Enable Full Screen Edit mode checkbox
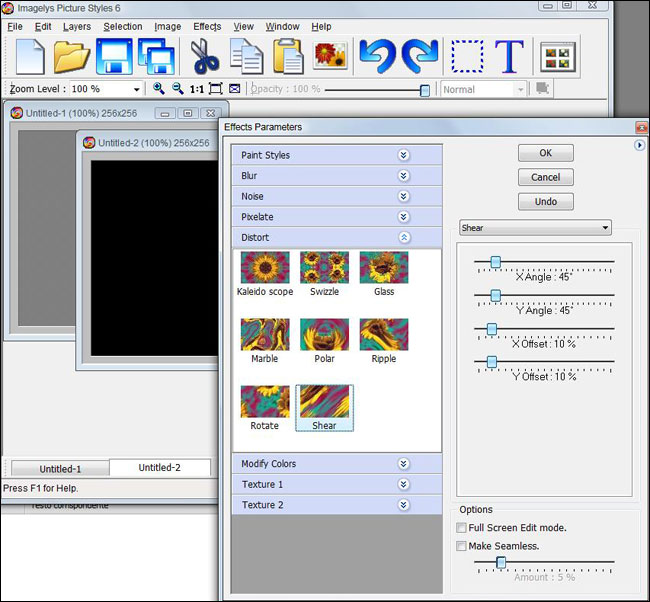Screen dimensions: 650x602 (x=461, y=528)
